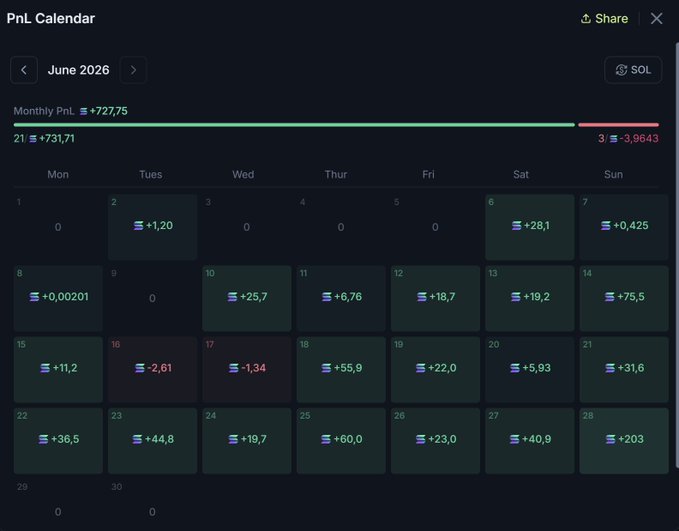Select June 25 cell showing +60,0
The width and height of the screenshot is (679, 531).
[x=341, y=441]
